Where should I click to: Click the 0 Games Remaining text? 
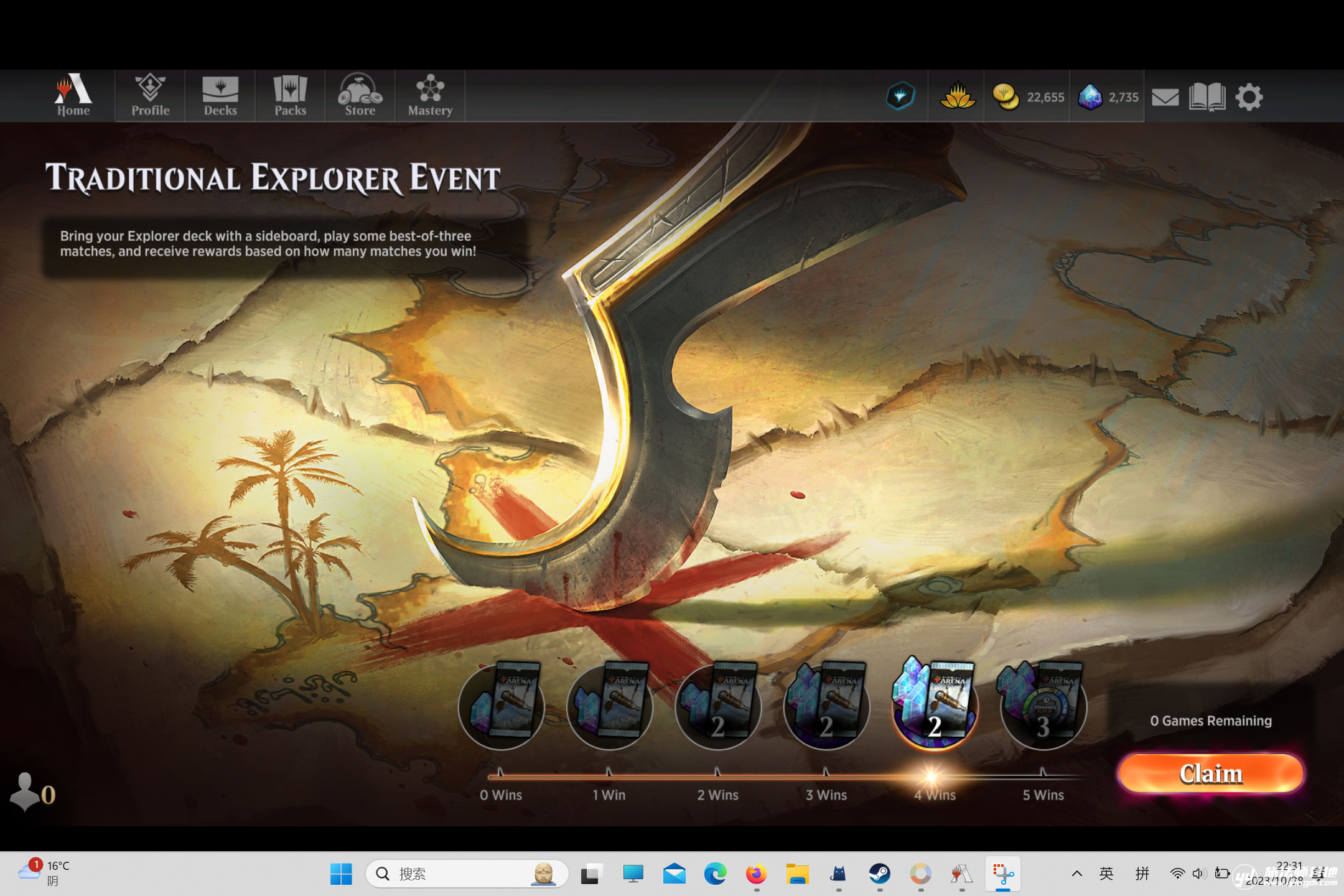(1210, 721)
